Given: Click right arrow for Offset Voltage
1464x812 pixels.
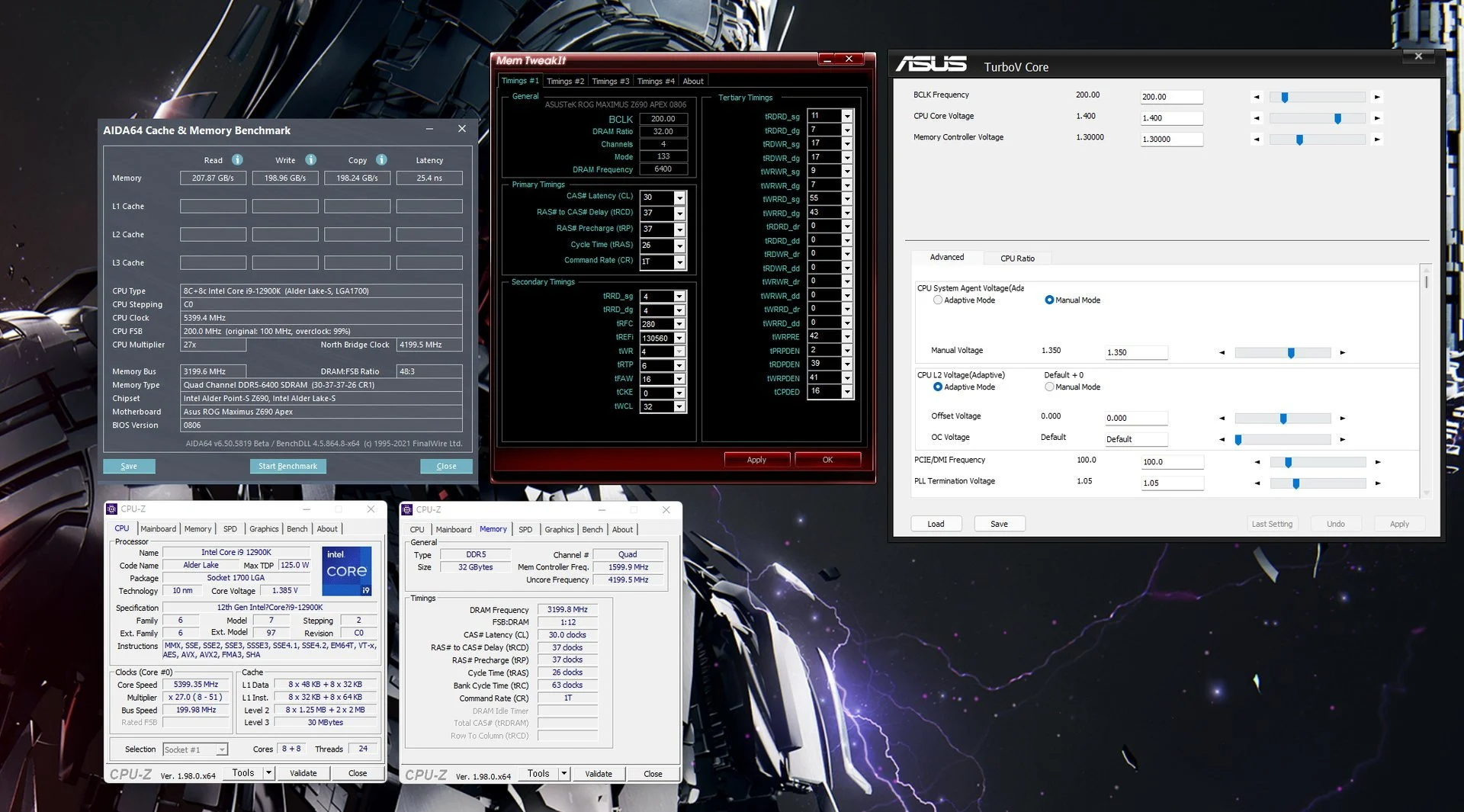Looking at the screenshot, I should pyautogui.click(x=1342, y=418).
